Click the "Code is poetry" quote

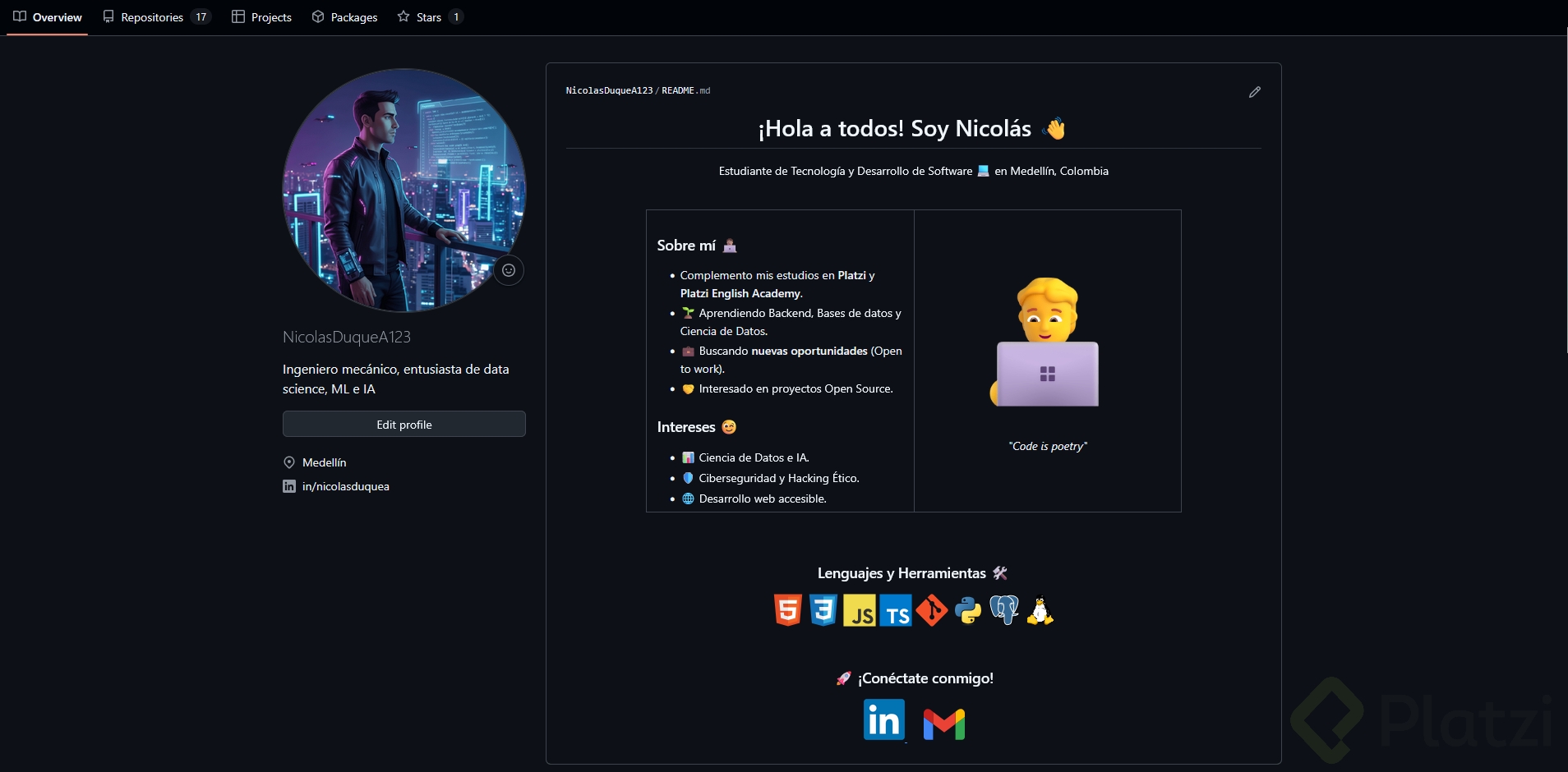pyautogui.click(x=1048, y=446)
